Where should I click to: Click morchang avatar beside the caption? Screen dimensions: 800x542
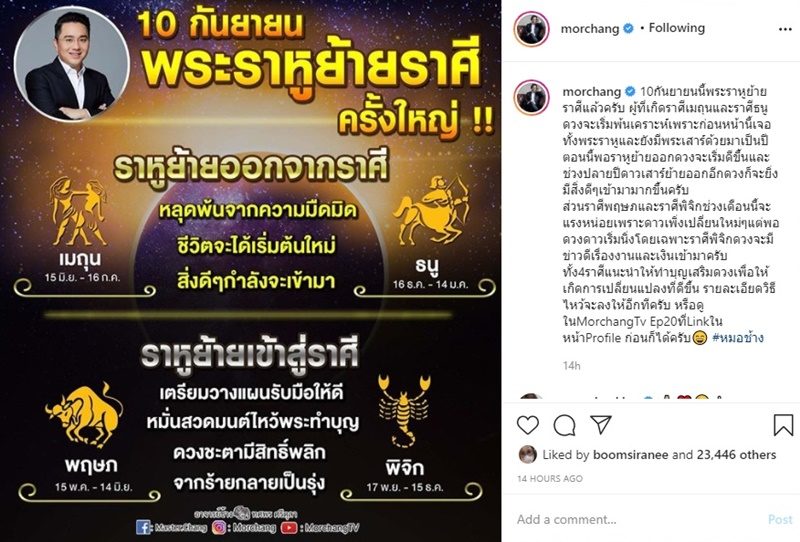point(531,96)
